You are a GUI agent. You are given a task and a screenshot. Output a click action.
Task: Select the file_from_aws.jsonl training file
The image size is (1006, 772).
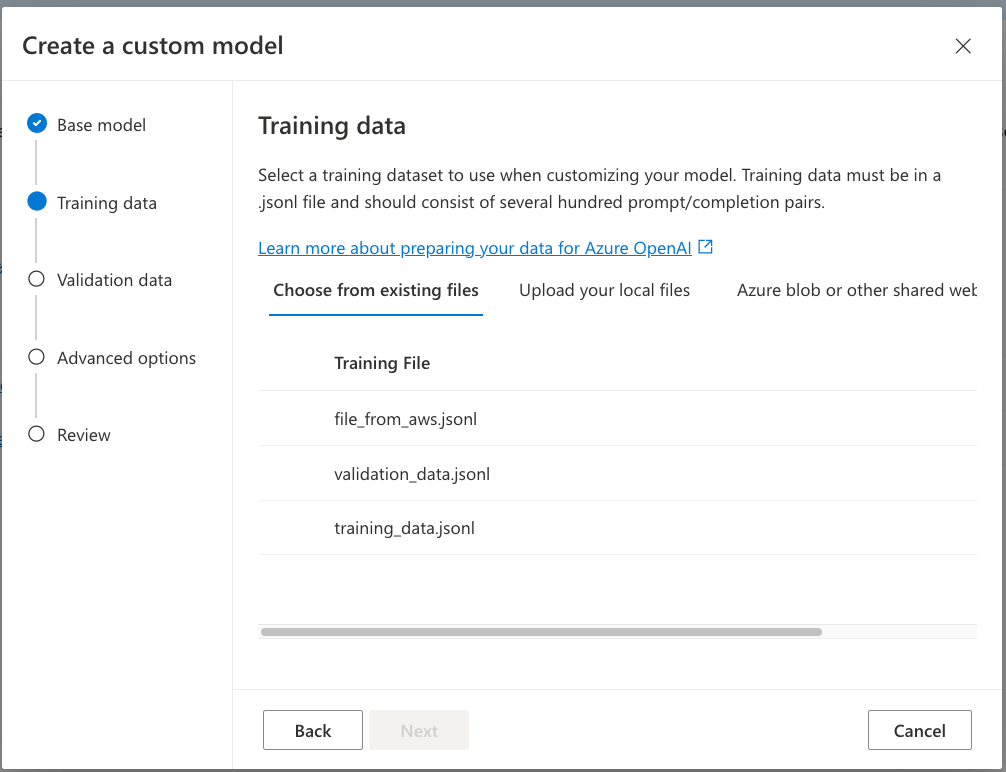pyautogui.click(x=405, y=418)
